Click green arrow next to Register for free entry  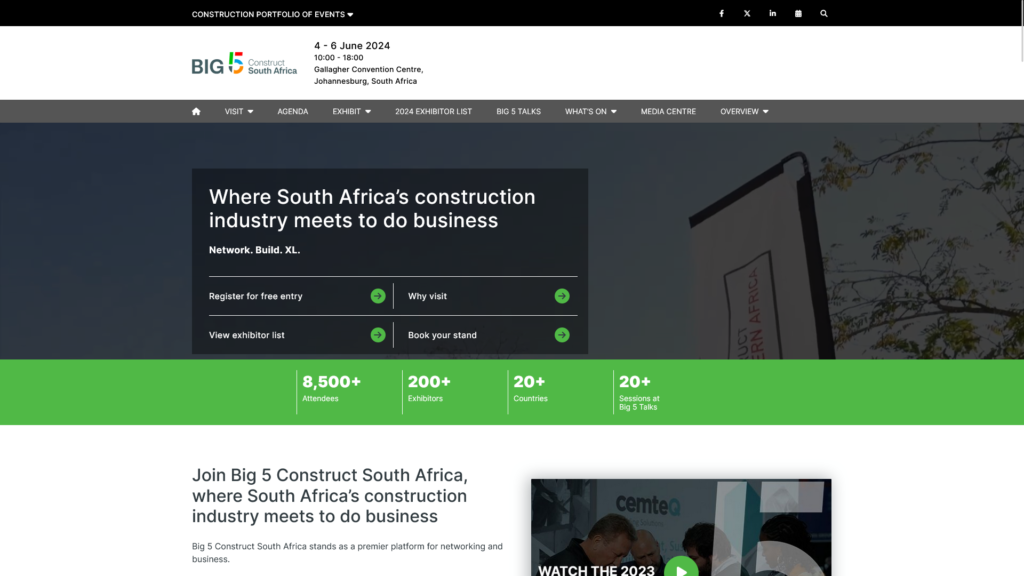point(377,296)
